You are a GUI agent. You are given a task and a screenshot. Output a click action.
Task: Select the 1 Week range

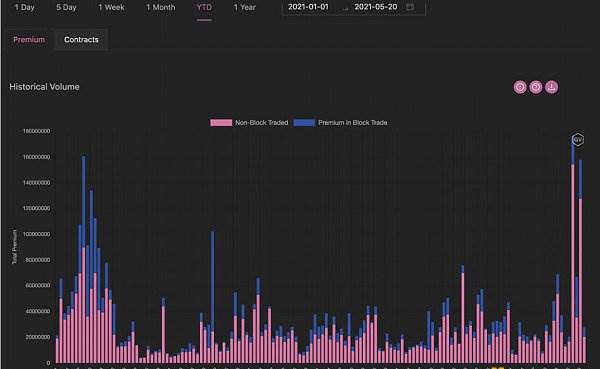click(x=111, y=7)
